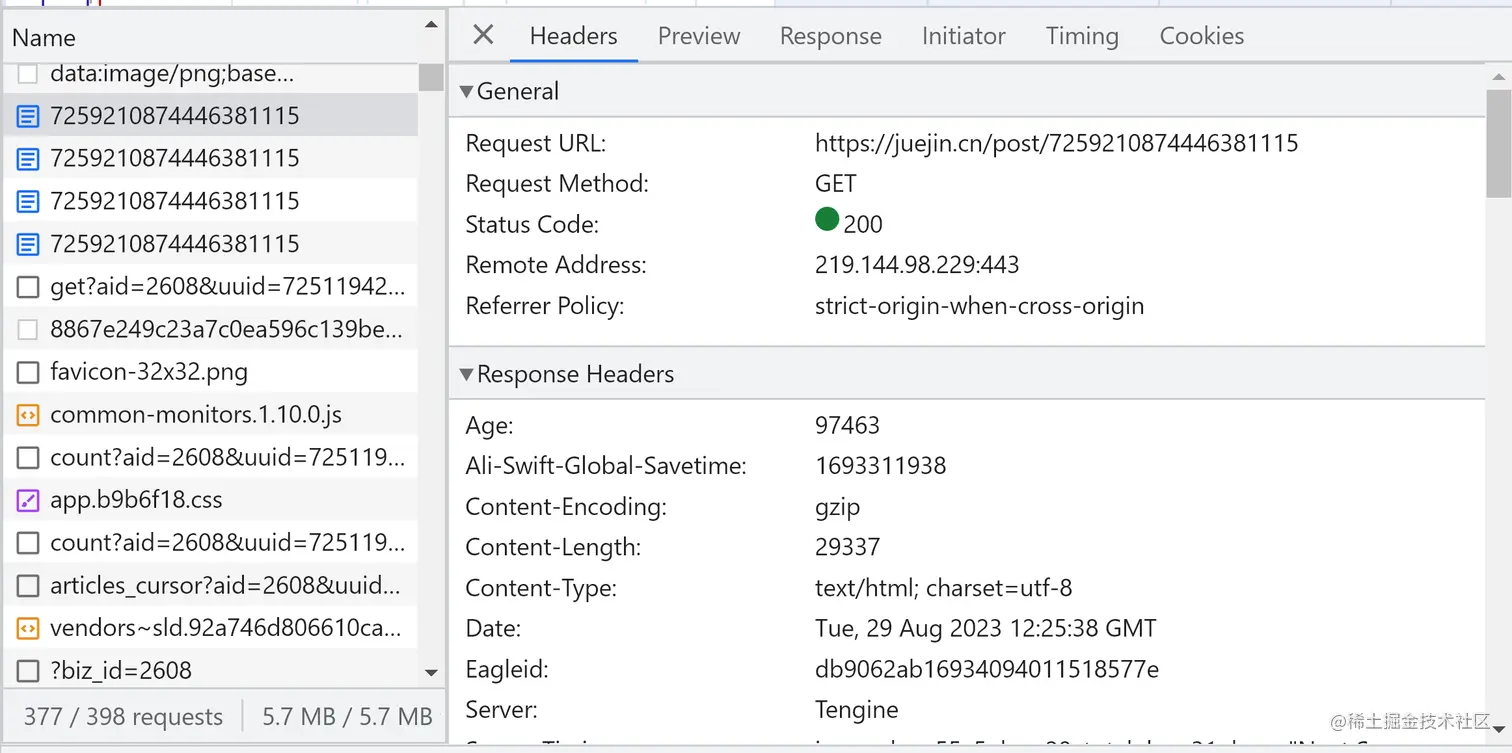The width and height of the screenshot is (1512, 753).
Task: Click the icon beside articles_cursor request
Action: [x=28, y=586]
